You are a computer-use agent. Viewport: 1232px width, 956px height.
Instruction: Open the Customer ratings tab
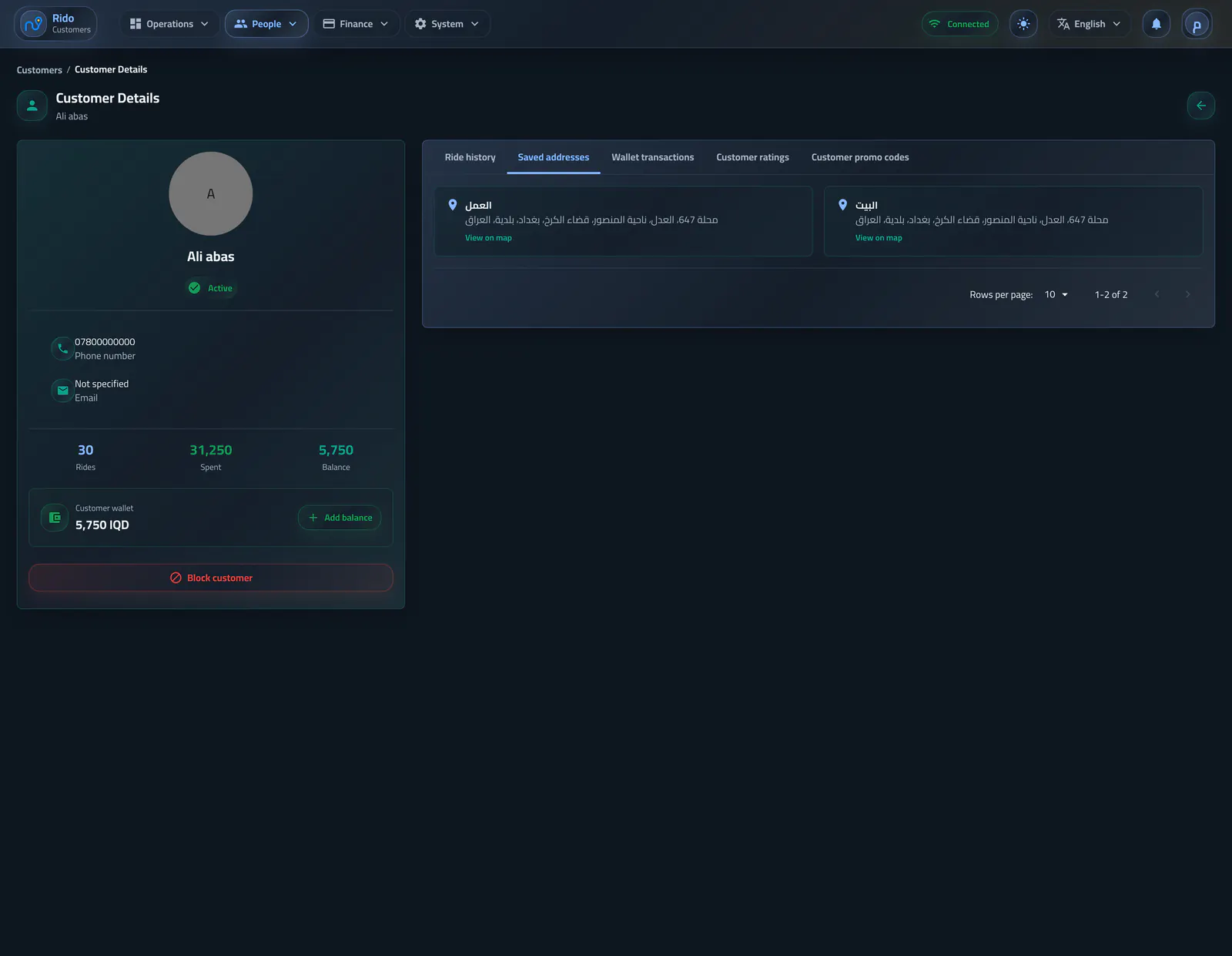click(753, 157)
